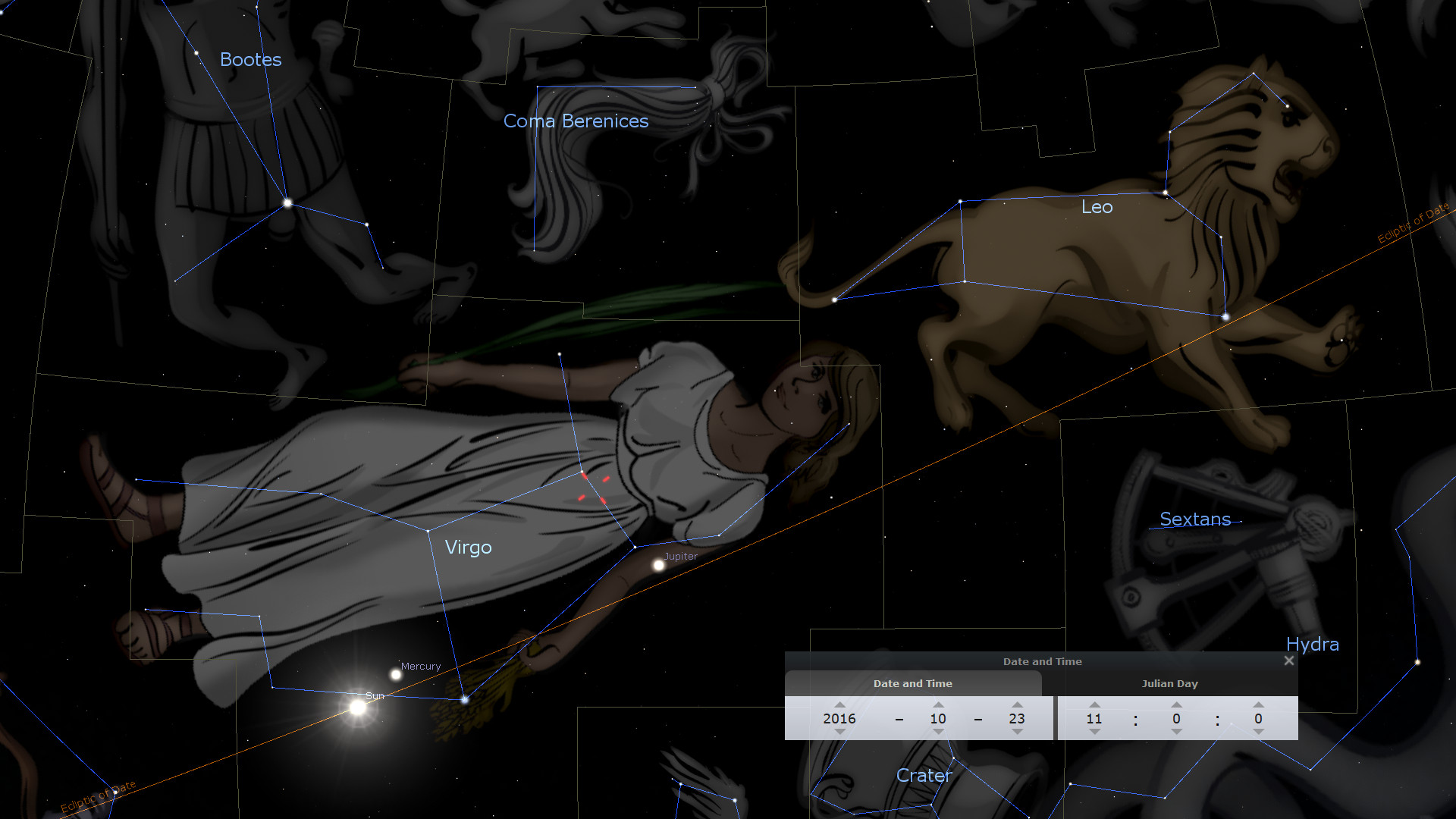Select star Regulus in Leo
The width and height of the screenshot is (1456, 819).
click(x=1225, y=316)
